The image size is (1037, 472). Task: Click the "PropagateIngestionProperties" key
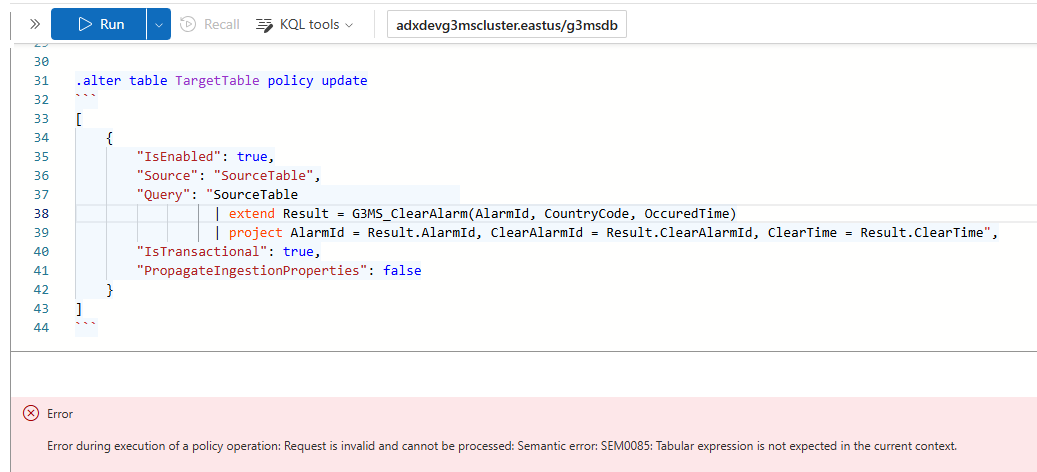252,270
